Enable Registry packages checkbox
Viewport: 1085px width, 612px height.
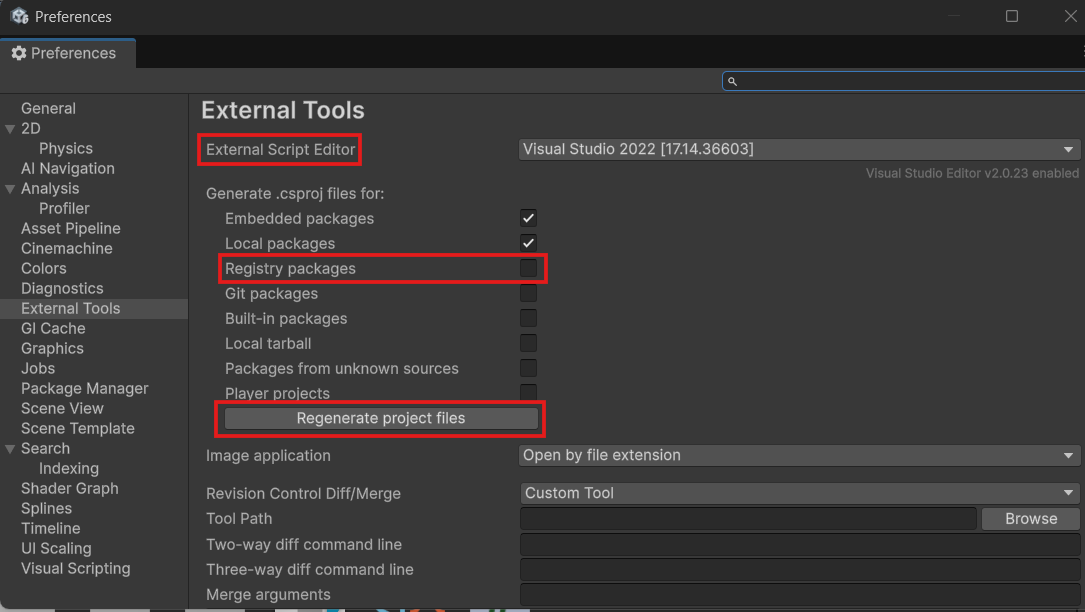(x=528, y=268)
